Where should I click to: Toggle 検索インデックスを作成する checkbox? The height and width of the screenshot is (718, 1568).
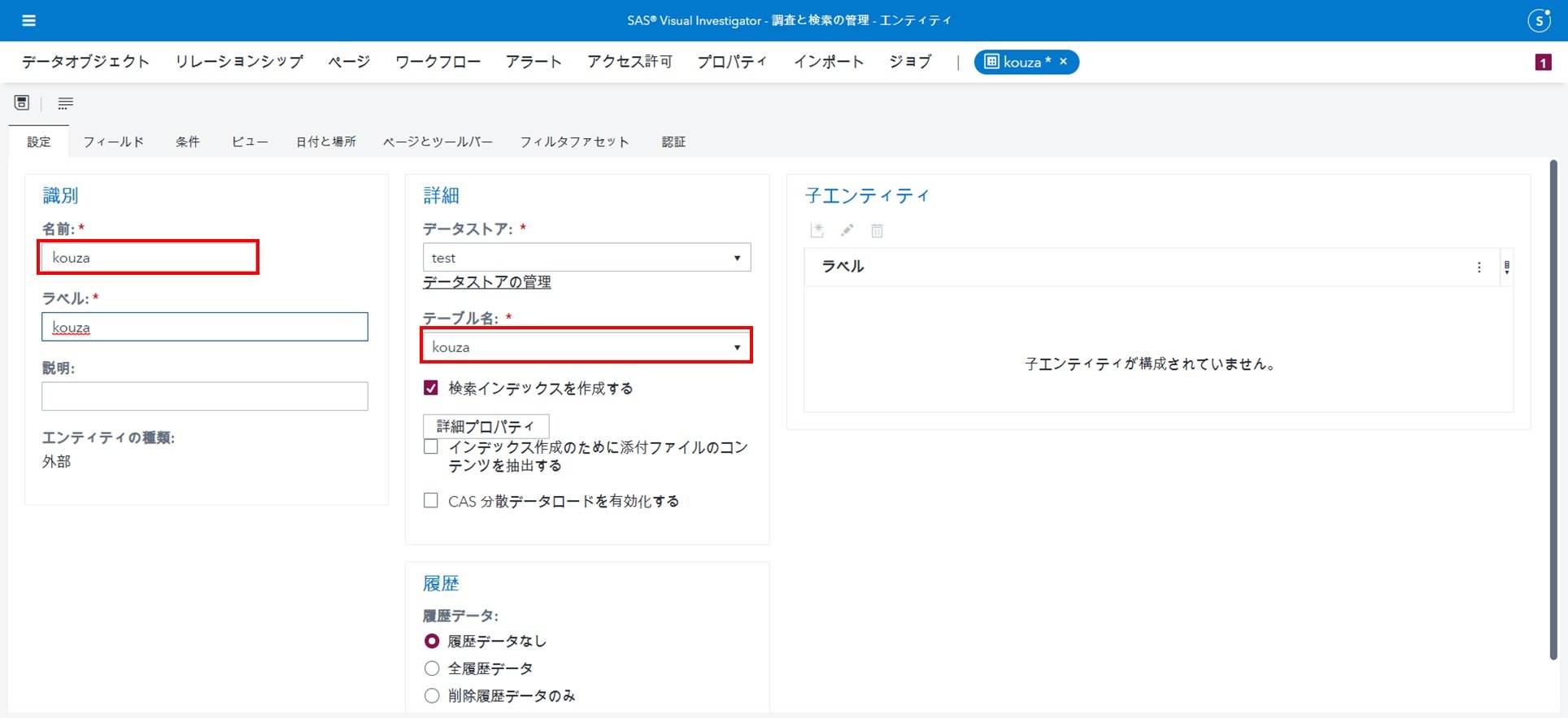431,388
